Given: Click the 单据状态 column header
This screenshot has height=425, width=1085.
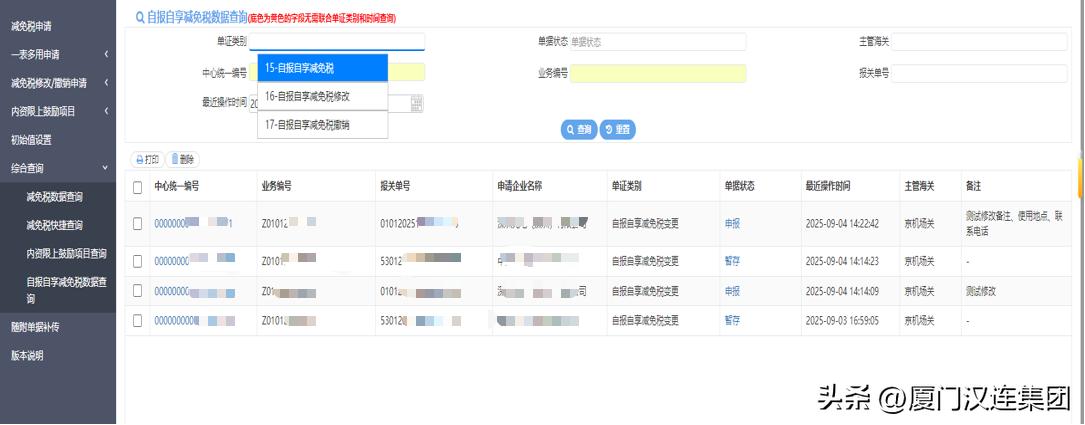Looking at the screenshot, I should tap(740, 187).
